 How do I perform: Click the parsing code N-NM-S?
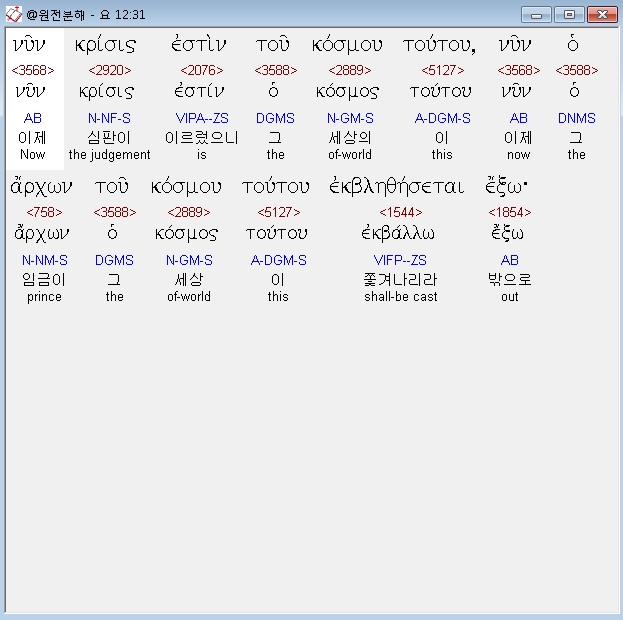pyautogui.click(x=44, y=260)
